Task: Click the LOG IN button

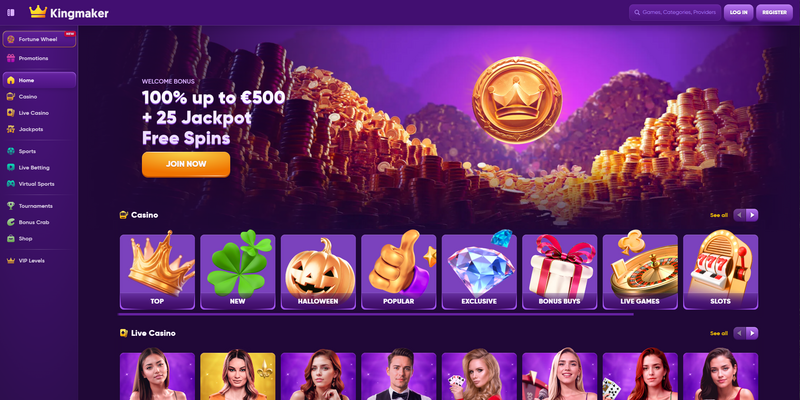Action: (738, 12)
